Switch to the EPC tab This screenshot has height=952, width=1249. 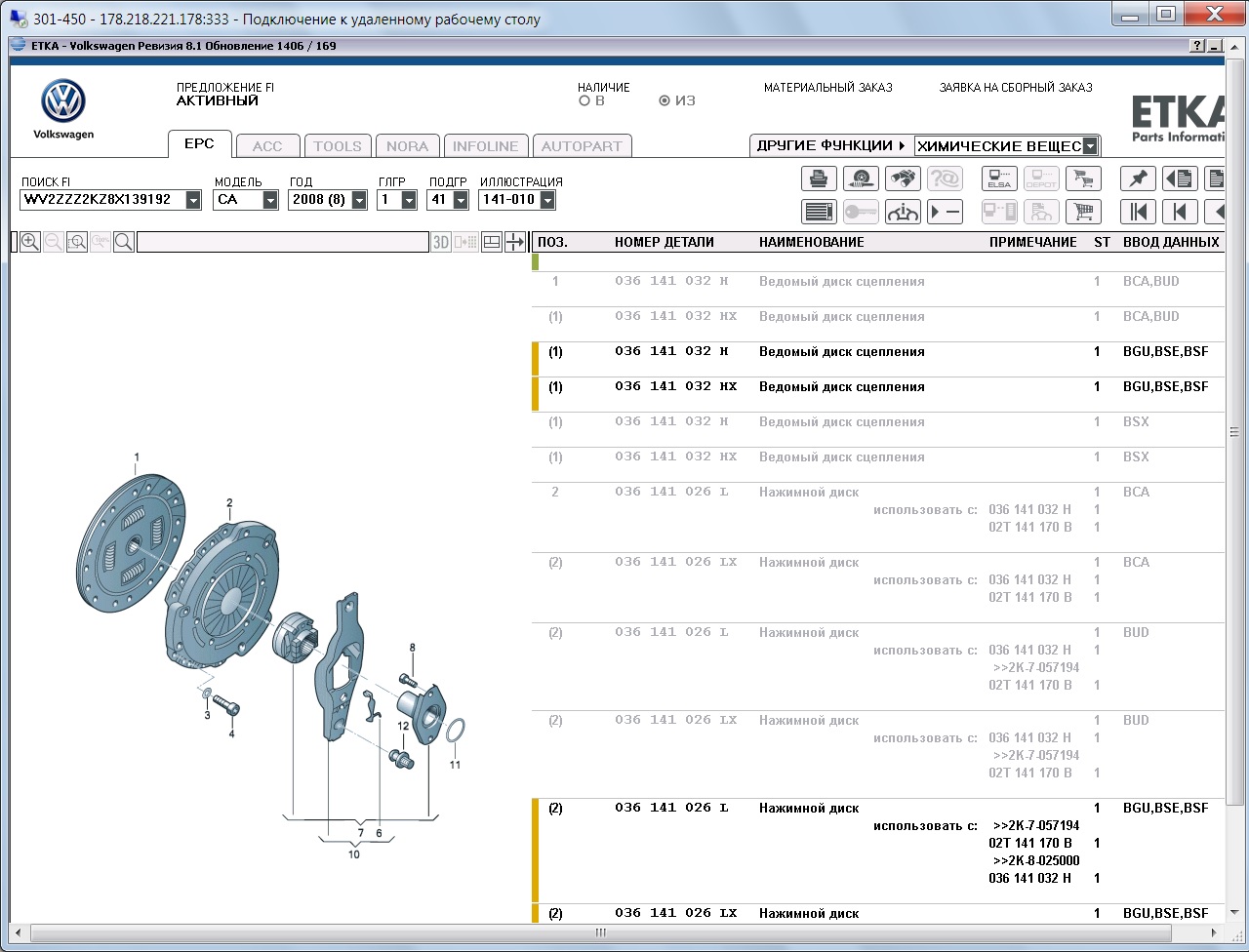point(199,144)
